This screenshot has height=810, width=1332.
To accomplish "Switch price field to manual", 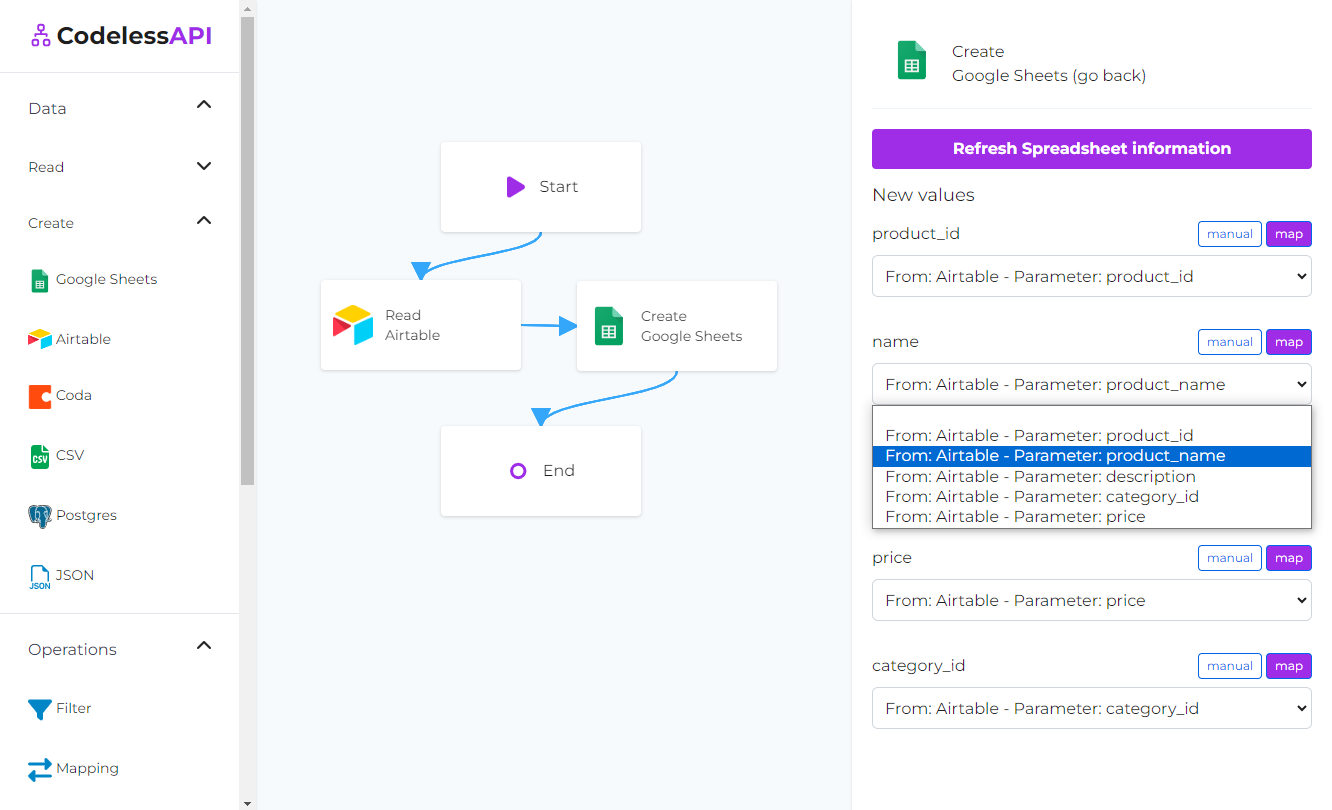I will coord(1229,558).
